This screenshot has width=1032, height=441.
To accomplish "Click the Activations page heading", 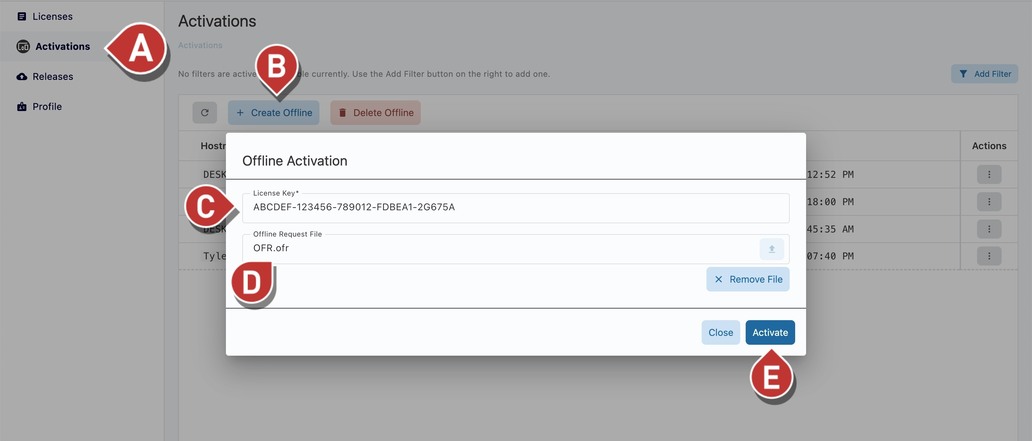I will click(x=217, y=21).
